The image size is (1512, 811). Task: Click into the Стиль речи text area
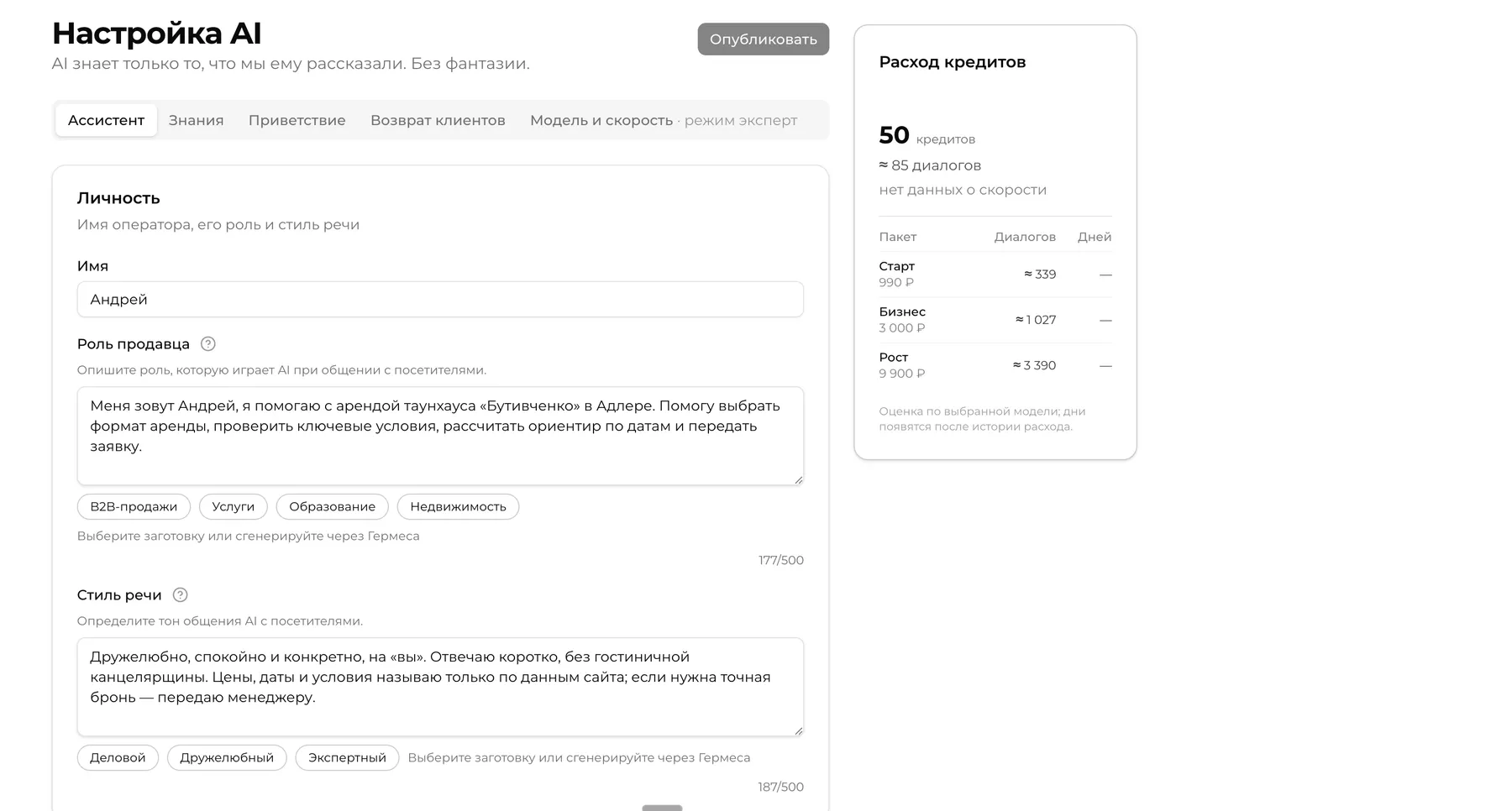(440, 687)
